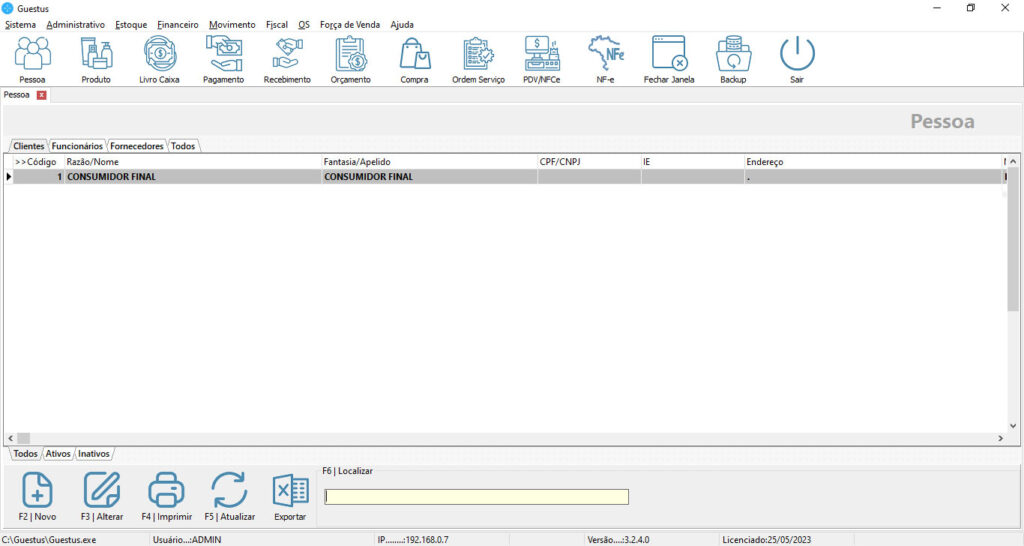Click the Exportar to Excel button
The height and width of the screenshot is (546, 1024).
click(x=291, y=497)
